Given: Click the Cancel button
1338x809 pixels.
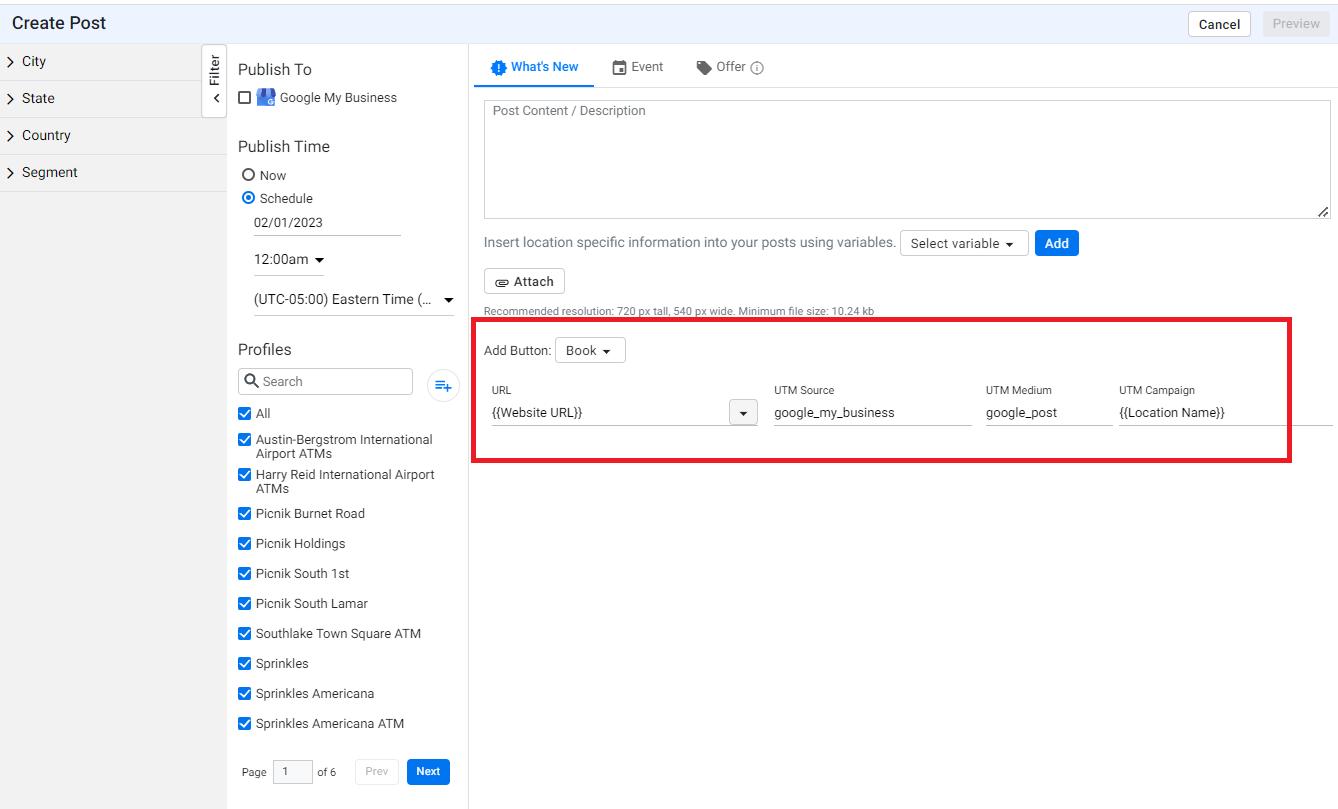Looking at the screenshot, I should tap(1219, 24).
